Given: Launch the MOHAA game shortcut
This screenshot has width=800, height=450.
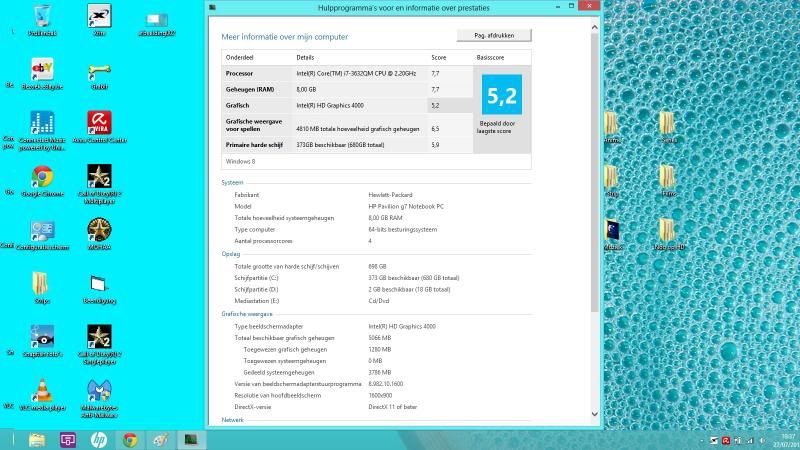Looking at the screenshot, I should 99,234.
